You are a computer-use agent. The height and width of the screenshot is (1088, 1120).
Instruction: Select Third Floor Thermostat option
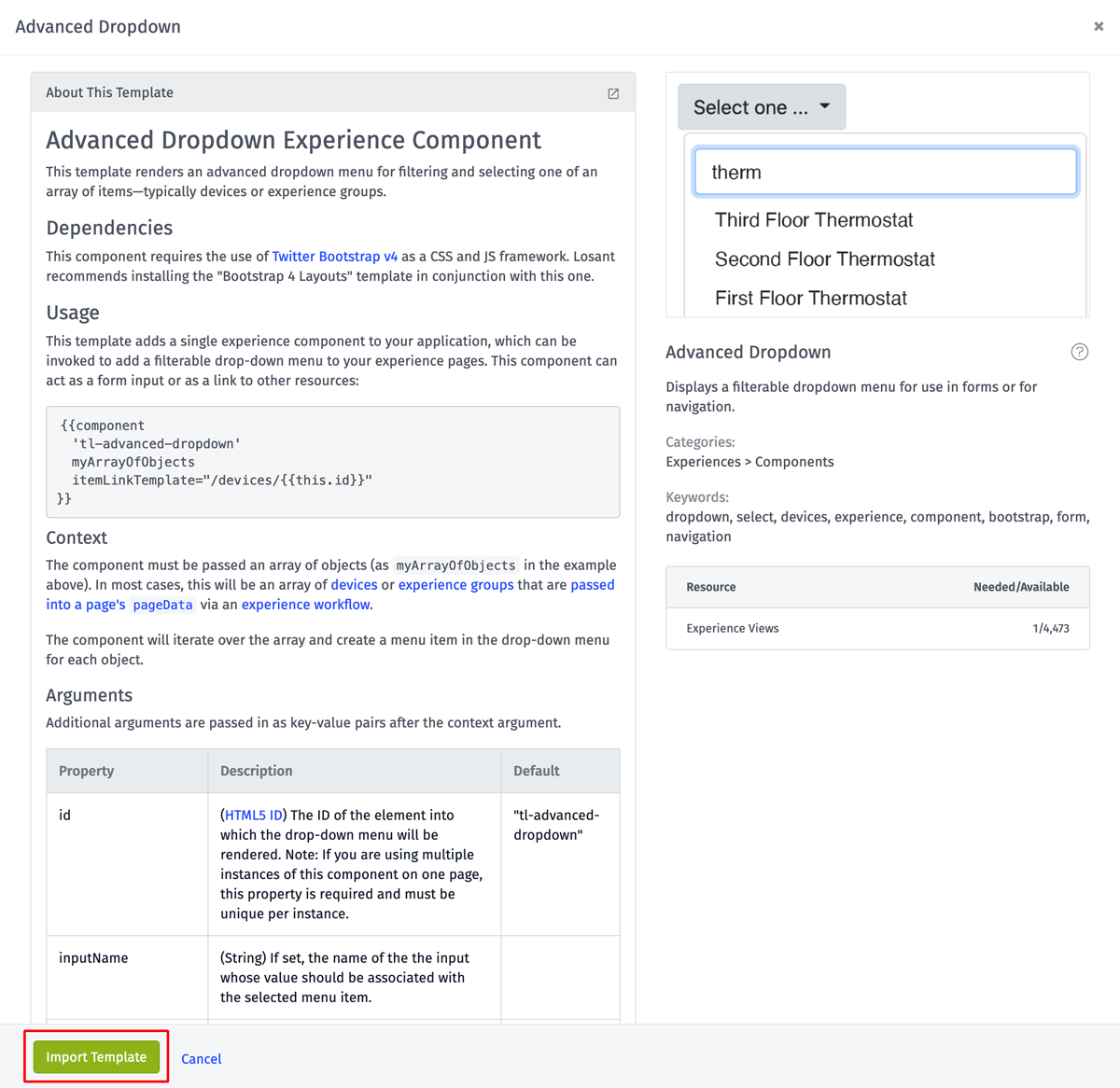click(814, 220)
